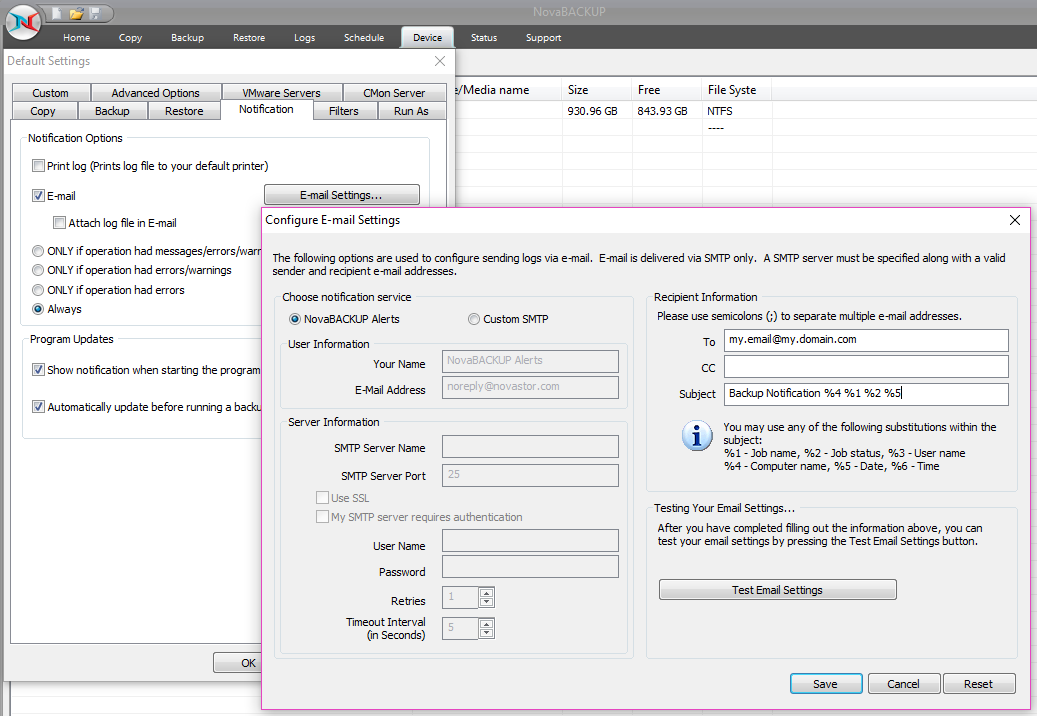Open the Copy ribbon tab
The image size is (1037, 716).
coord(130,38)
